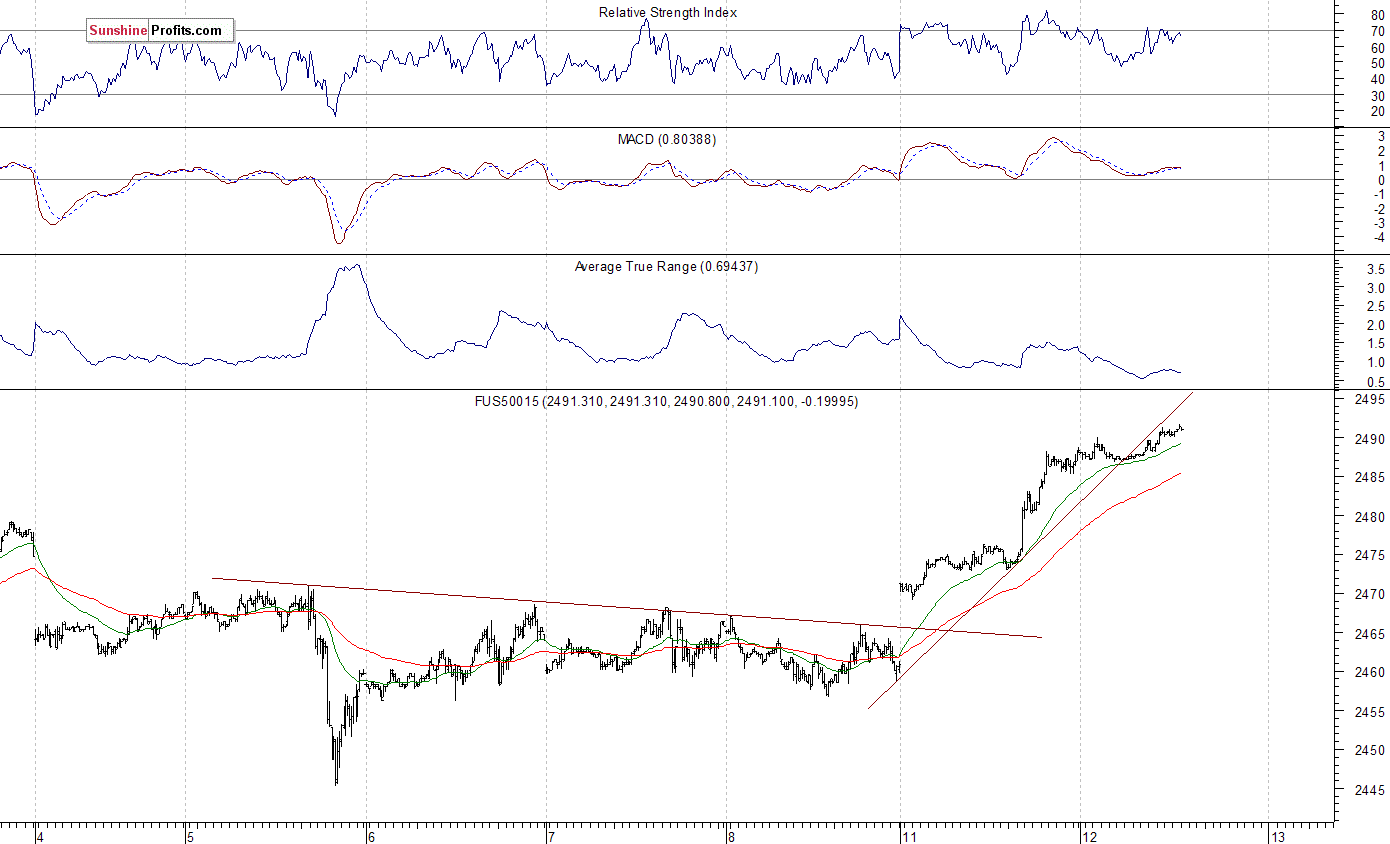This screenshot has width=1390, height=844.
Task: Click the RSI axis value 80
Action: (1378, 16)
